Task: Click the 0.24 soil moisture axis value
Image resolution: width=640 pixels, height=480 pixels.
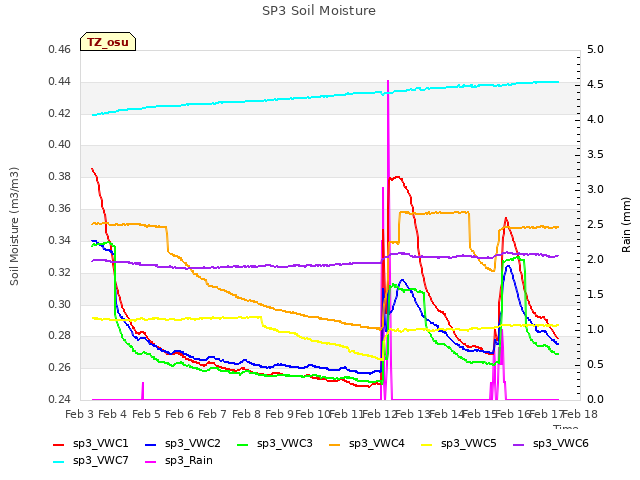Action: [x=60, y=400]
